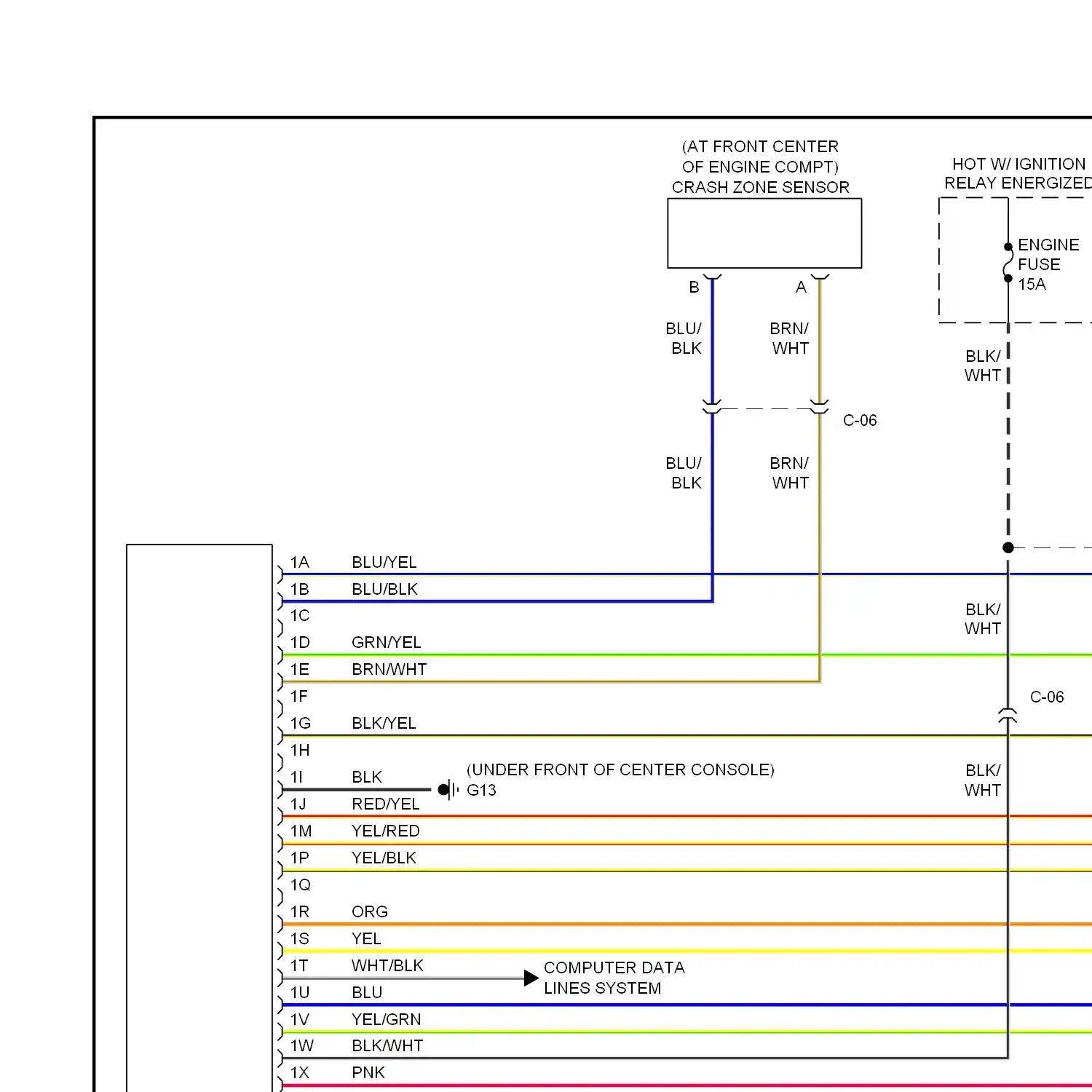Screen dimensions: 1092x1092
Task: Click the YEL wire label at pin 1S
Action: coord(366,938)
